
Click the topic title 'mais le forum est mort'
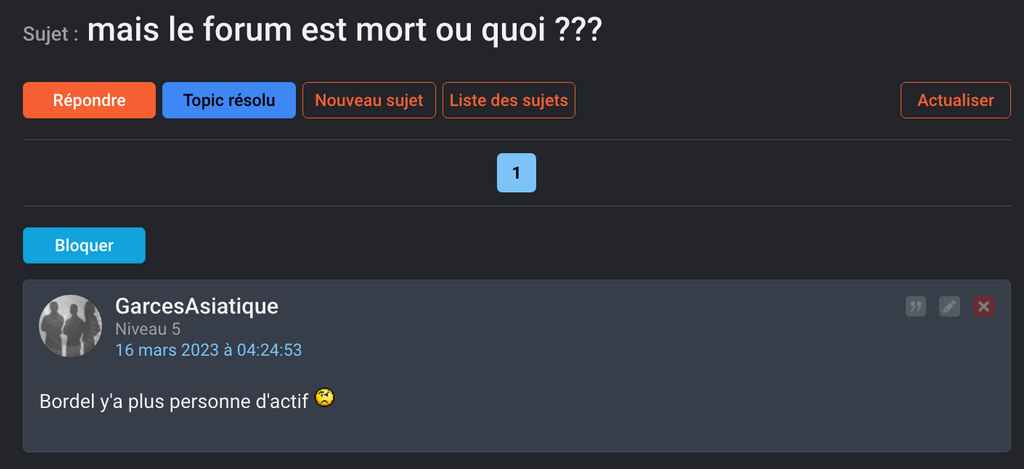point(344,30)
